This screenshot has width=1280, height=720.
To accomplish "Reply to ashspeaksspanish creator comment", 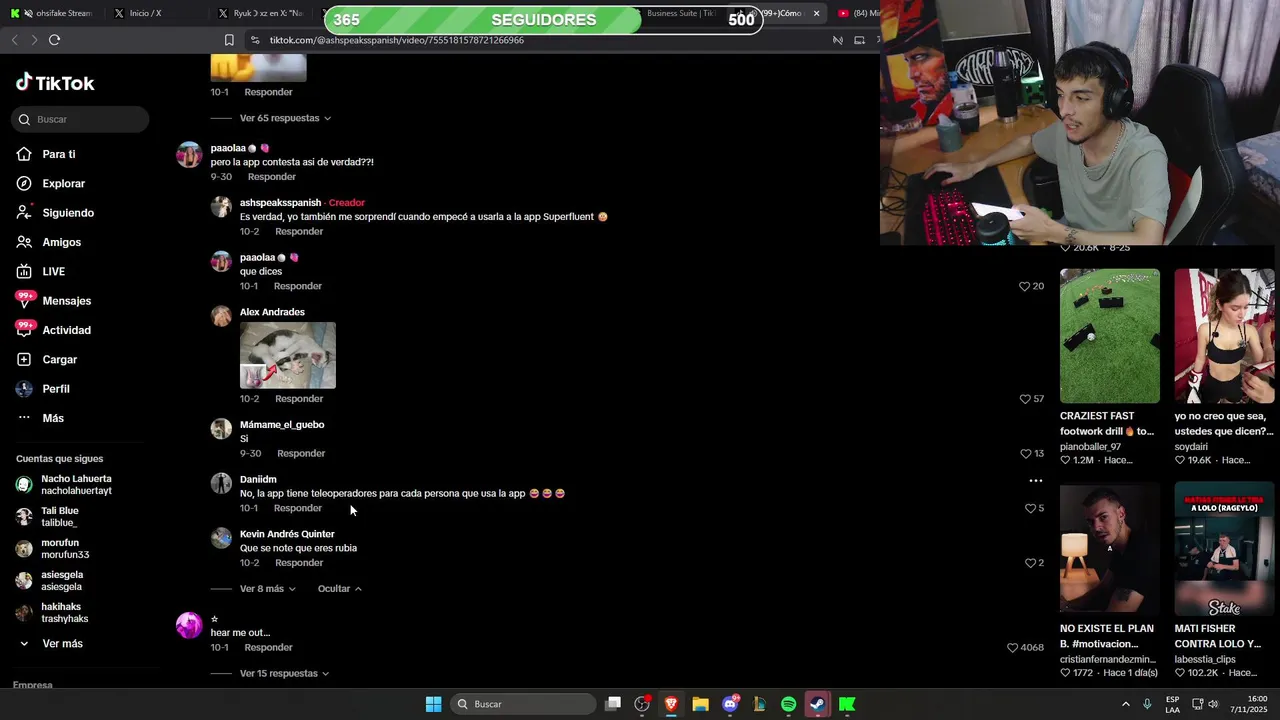I will (x=299, y=232).
